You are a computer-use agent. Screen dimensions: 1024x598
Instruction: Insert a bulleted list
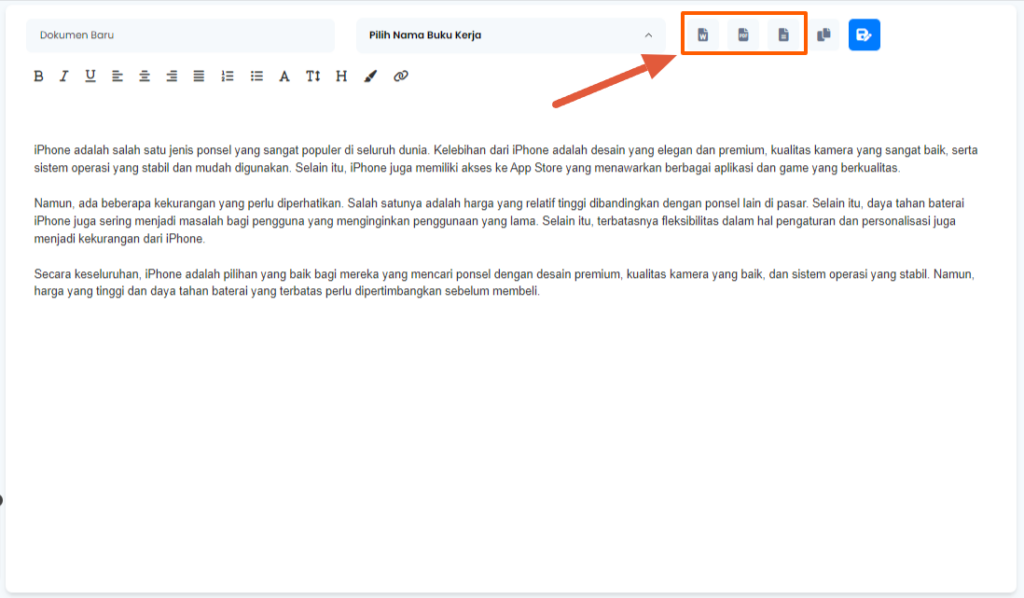tap(257, 76)
